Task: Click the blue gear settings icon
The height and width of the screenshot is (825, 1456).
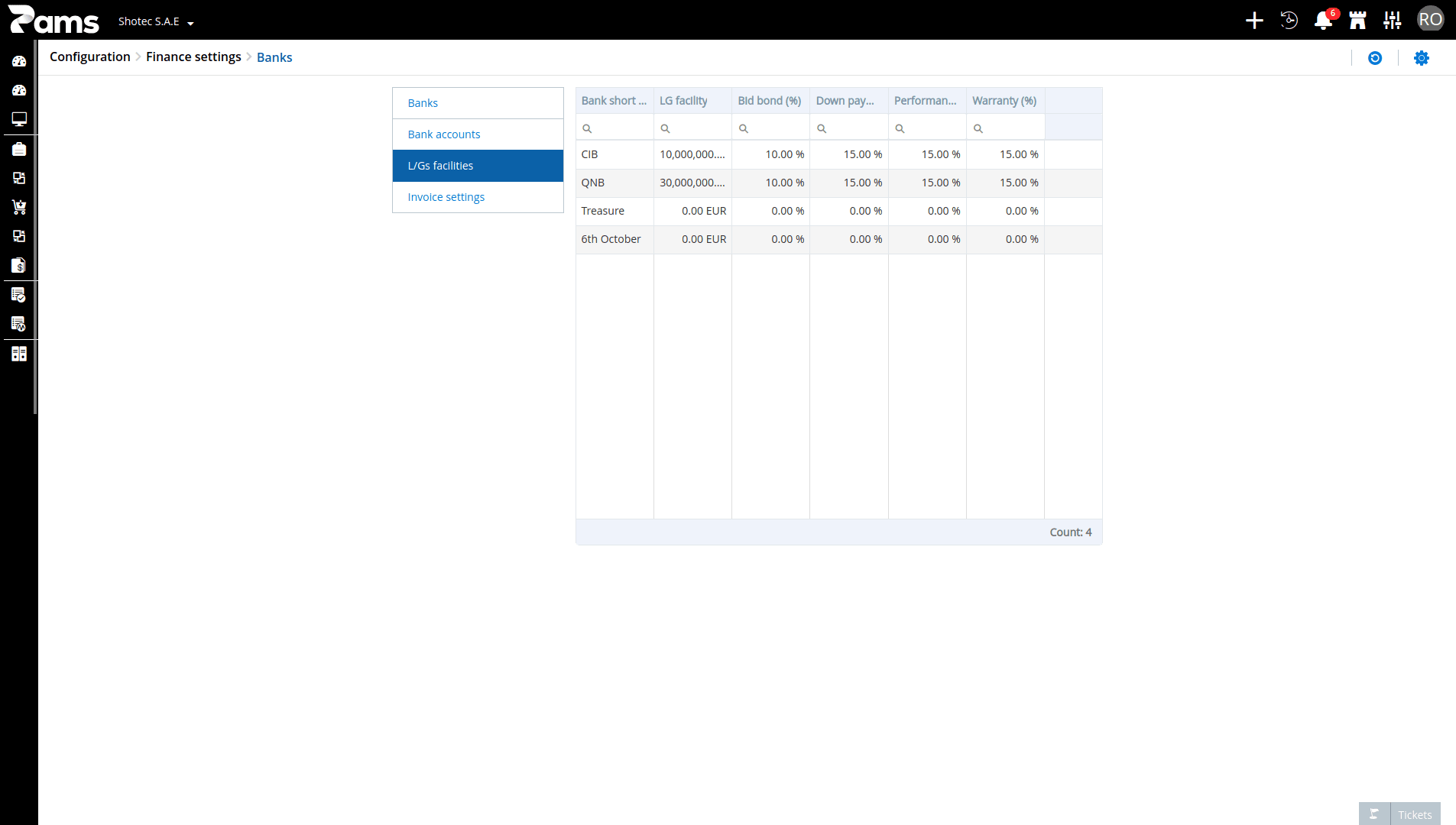Action: click(1422, 58)
